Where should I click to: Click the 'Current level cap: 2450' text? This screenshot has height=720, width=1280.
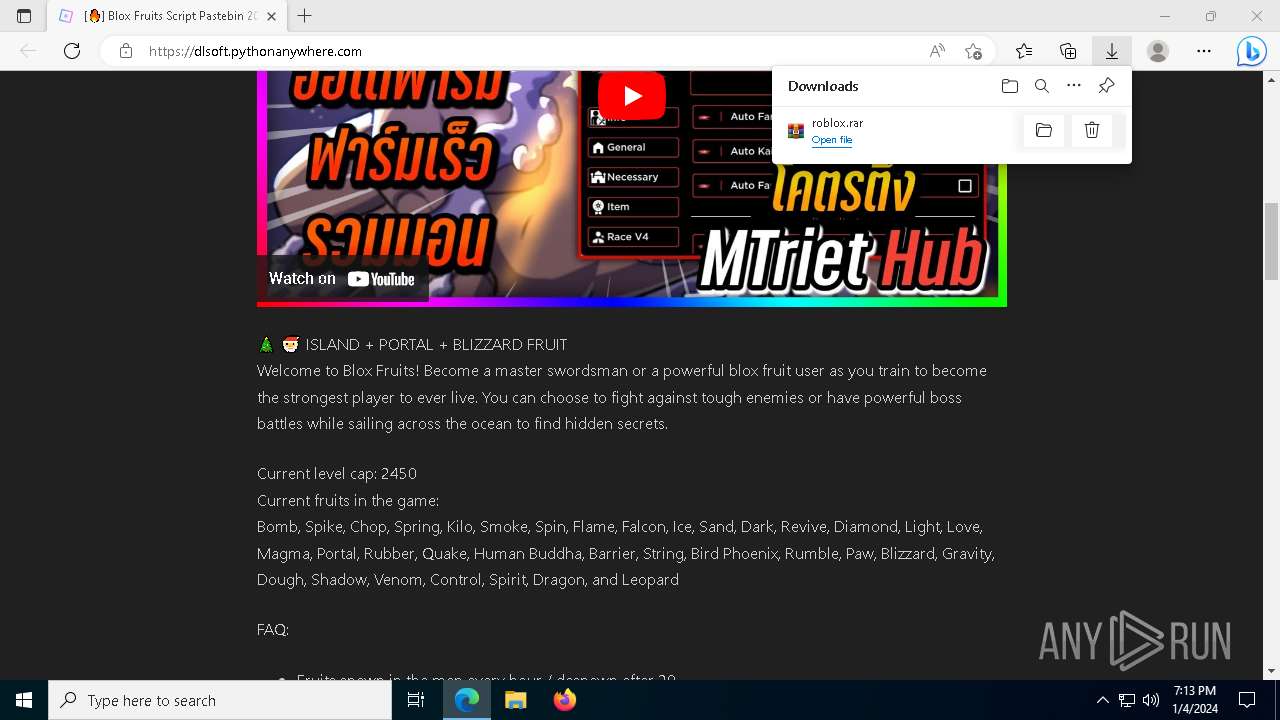coord(337,473)
